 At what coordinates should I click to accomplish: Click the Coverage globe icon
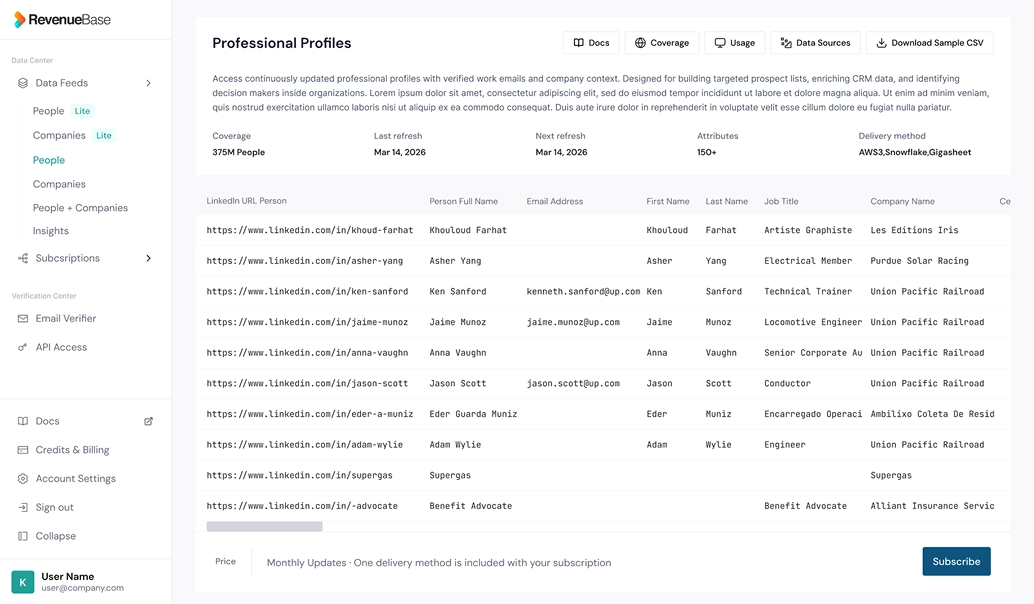click(638, 42)
